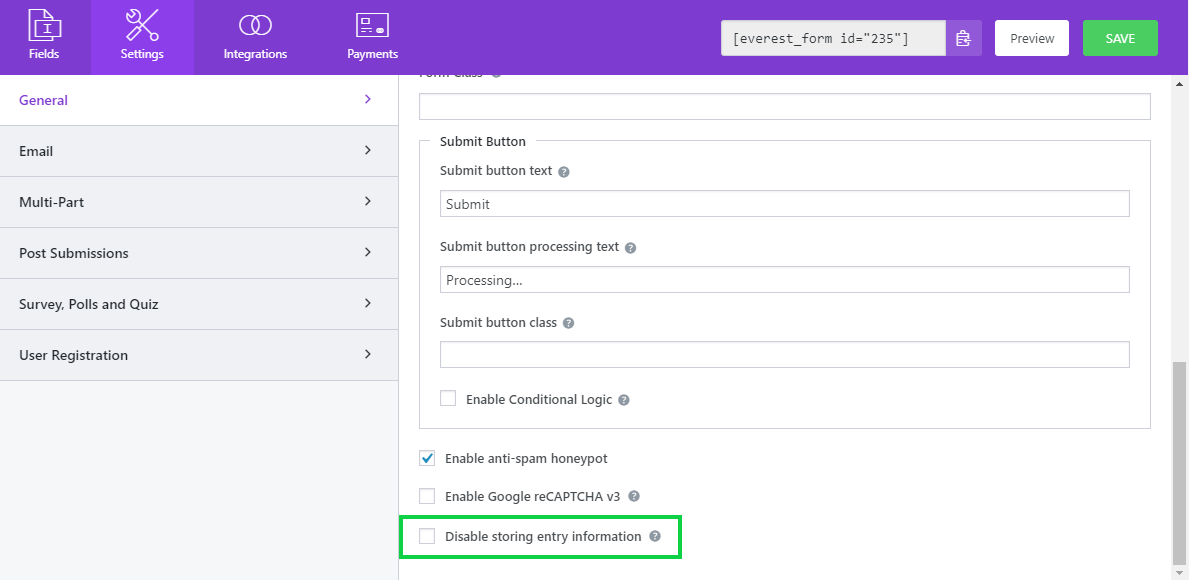Enable Conditional Logic checkbox
The width and height of the screenshot is (1189, 580).
(448, 398)
